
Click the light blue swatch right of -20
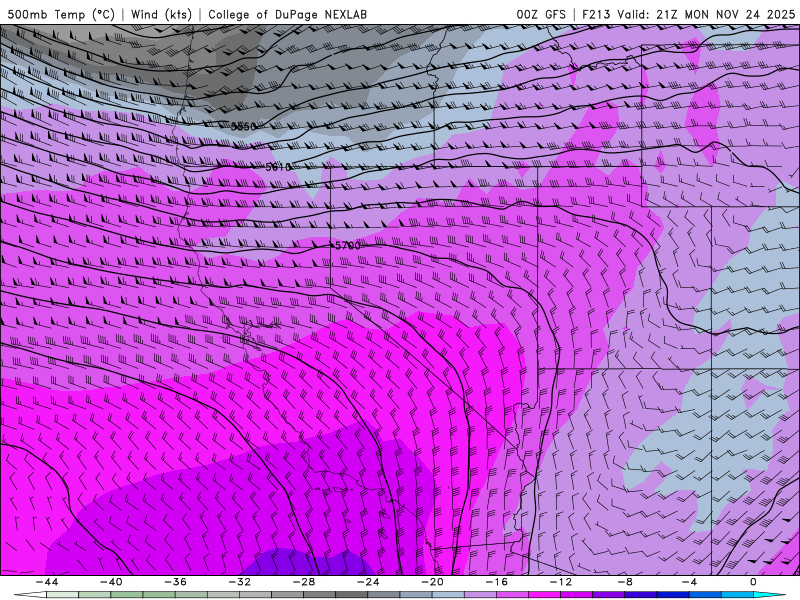[x=448, y=595]
